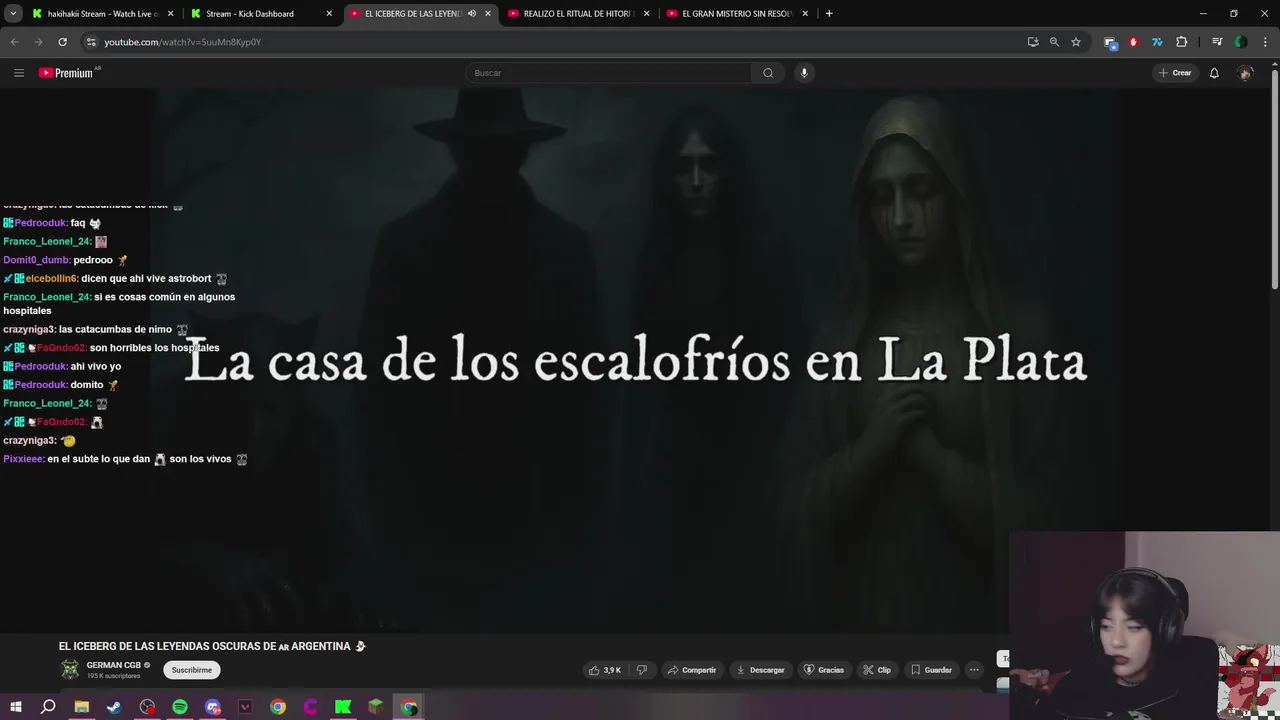Viewport: 1280px width, 720px height.
Task: Click chat username Domit0_dumb
Action: pyautogui.click(x=36, y=260)
